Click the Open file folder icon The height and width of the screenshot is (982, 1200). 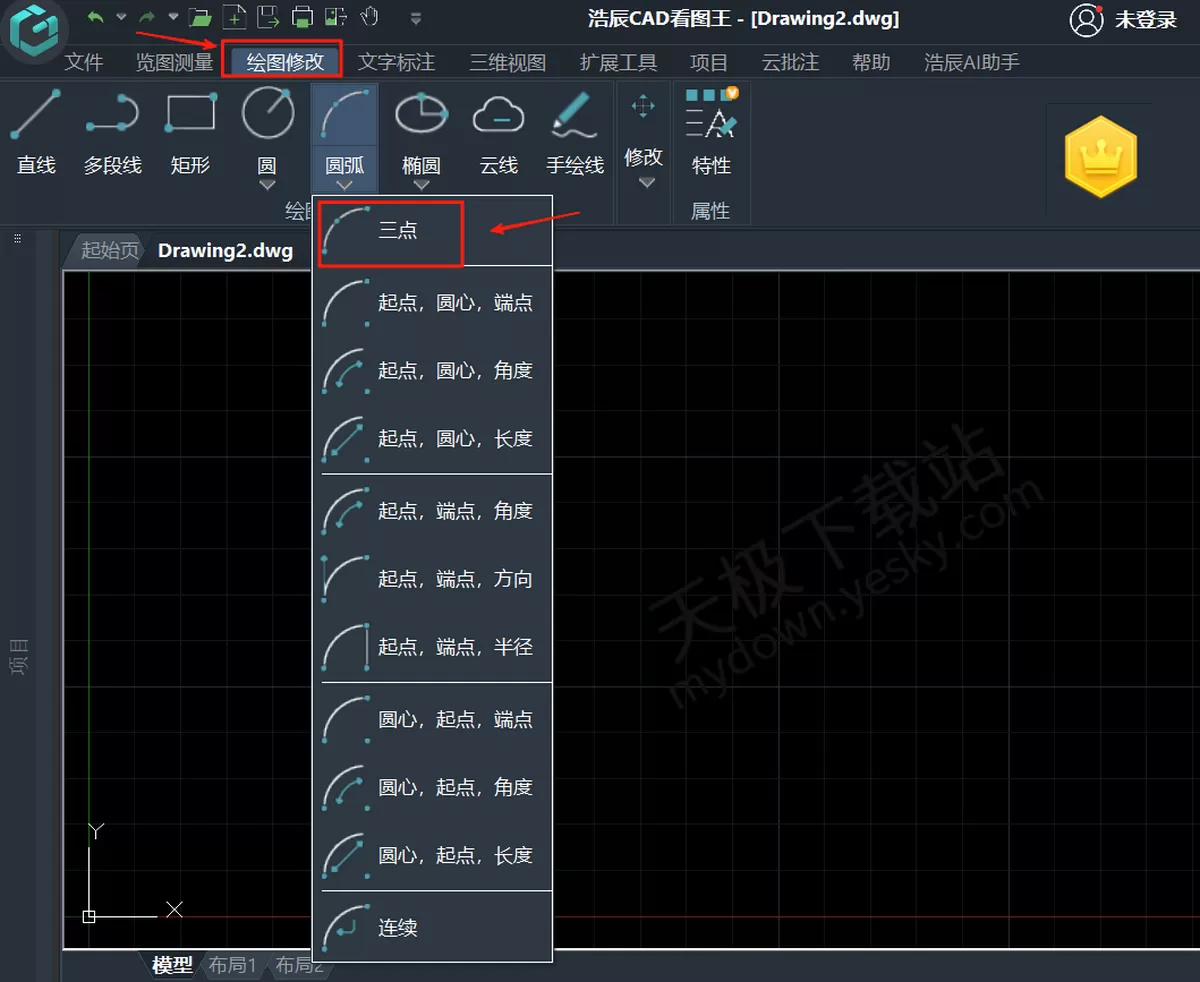coord(200,17)
